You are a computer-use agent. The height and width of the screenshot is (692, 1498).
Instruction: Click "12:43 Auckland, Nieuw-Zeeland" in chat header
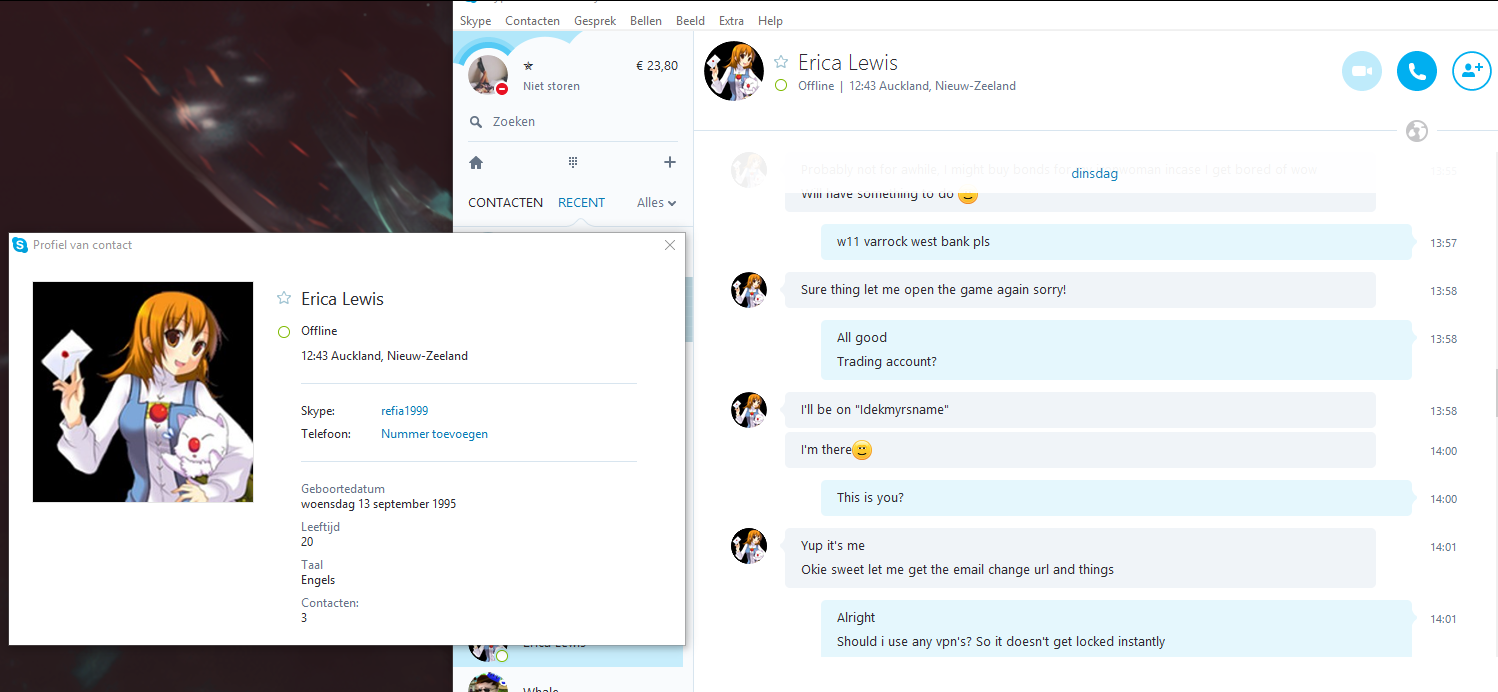[x=932, y=86]
